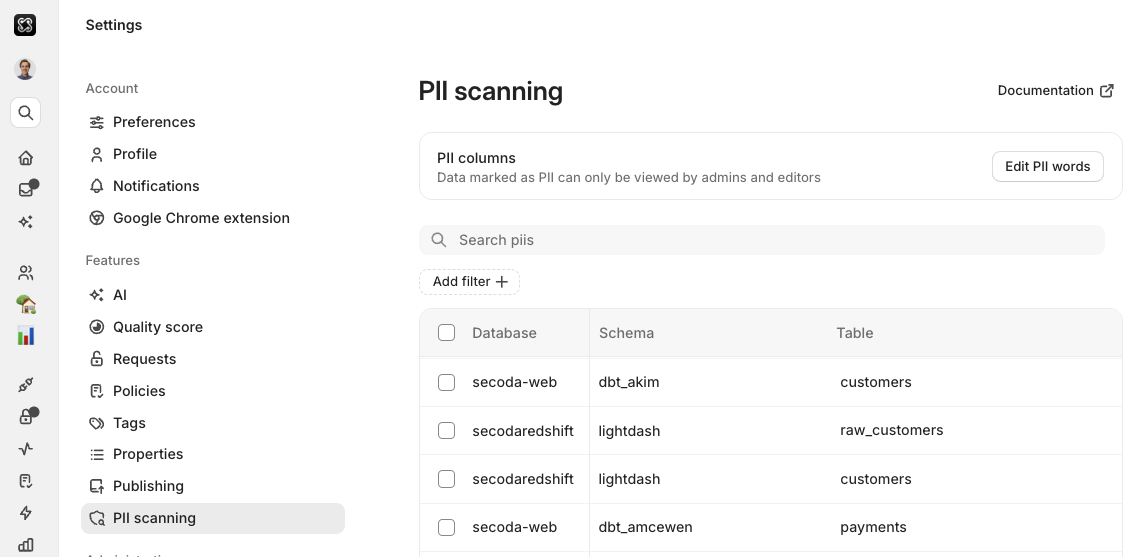Open the Add filter dropdown
Screen dimensions: 1147x557
coord(469,282)
